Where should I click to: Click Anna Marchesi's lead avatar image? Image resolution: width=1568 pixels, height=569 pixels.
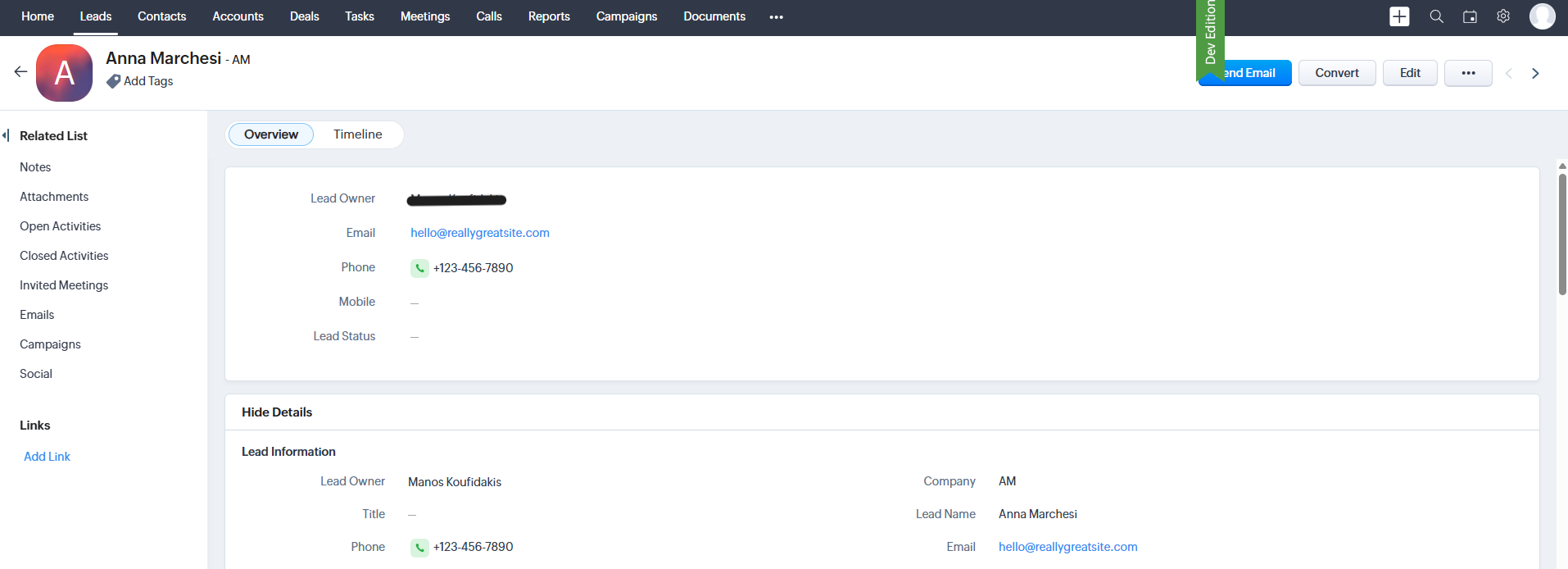(64, 73)
